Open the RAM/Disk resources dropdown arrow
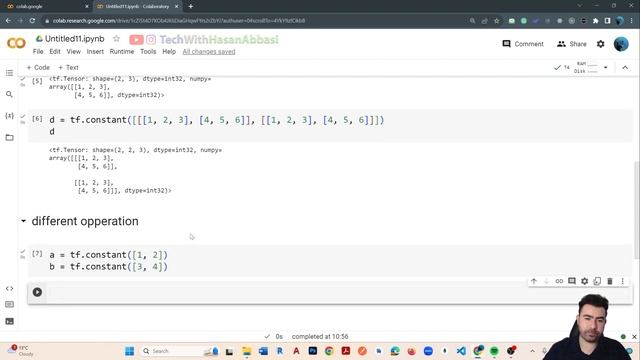Viewport: 640px width, 360px height. (x=606, y=67)
